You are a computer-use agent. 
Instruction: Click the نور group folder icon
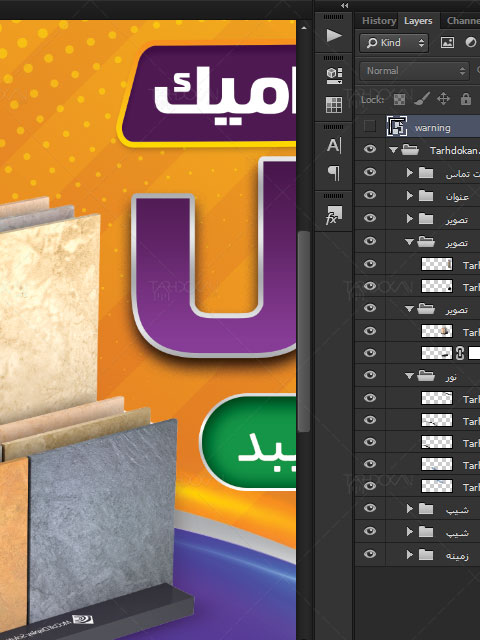(x=426, y=376)
